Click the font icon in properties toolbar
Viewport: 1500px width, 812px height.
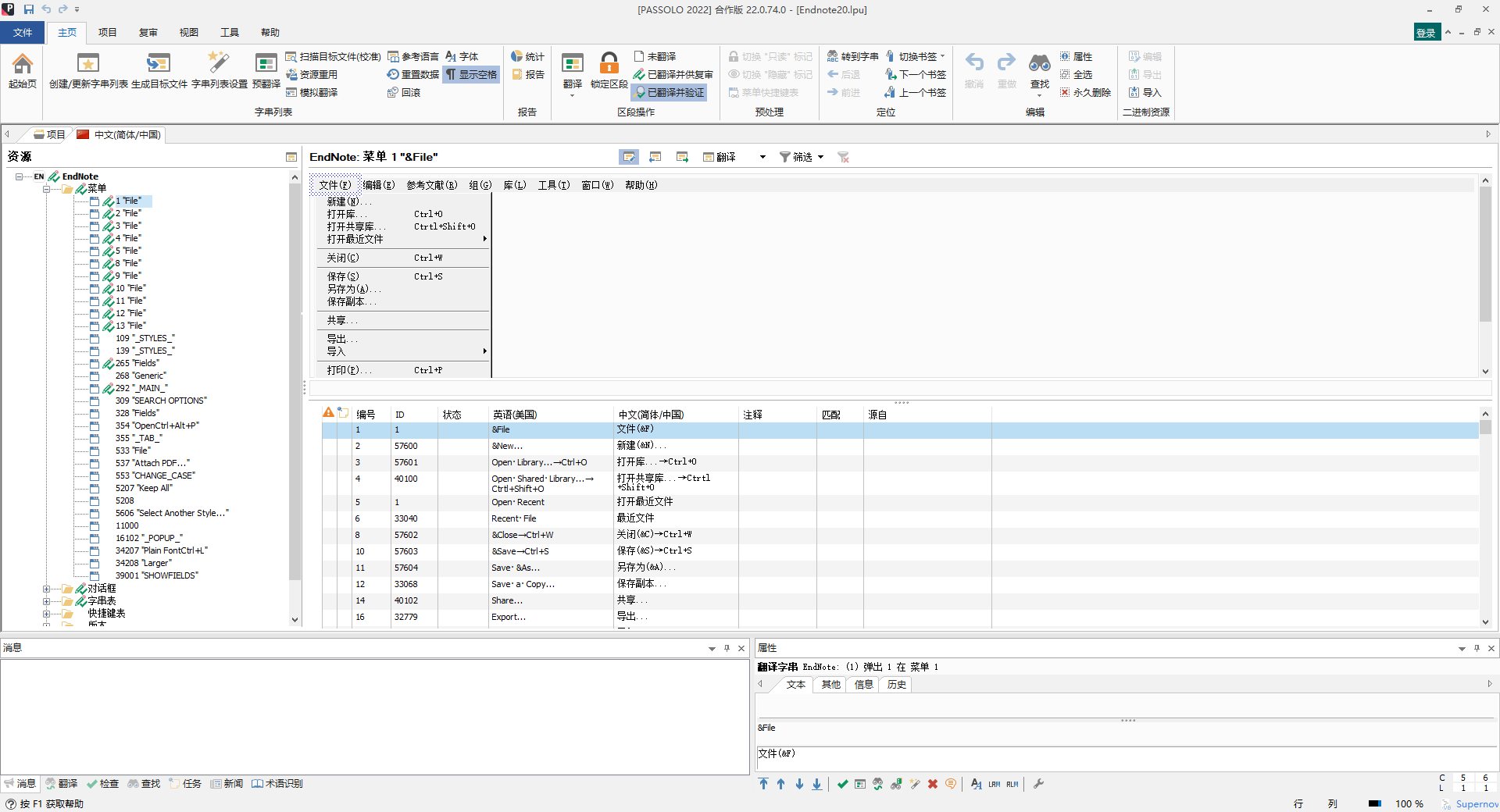coord(976,784)
